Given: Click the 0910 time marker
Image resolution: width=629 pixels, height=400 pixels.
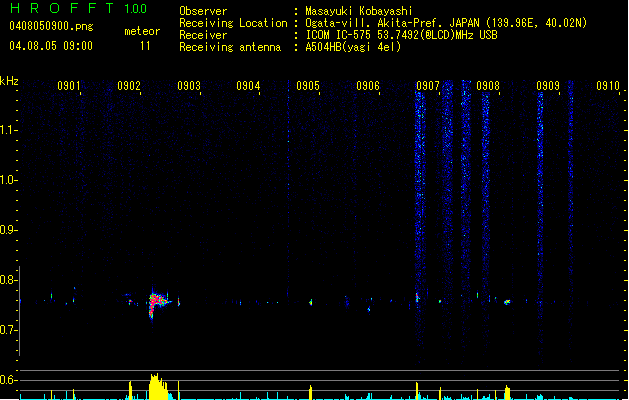Looking at the screenshot, I should point(608,85).
